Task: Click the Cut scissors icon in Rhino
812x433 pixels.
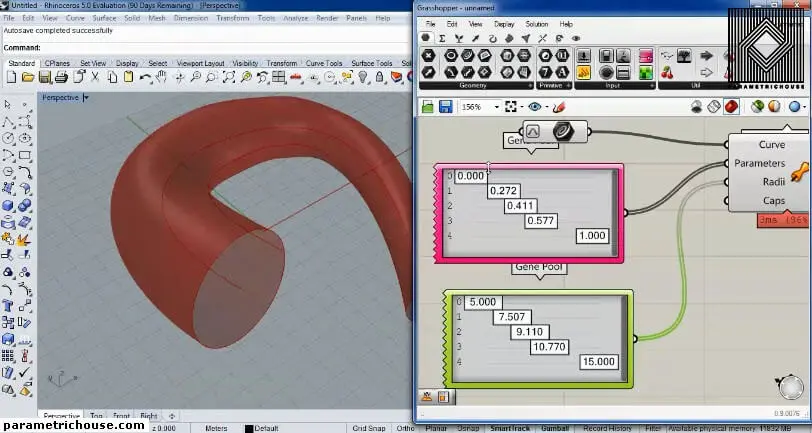Action: click(x=92, y=77)
